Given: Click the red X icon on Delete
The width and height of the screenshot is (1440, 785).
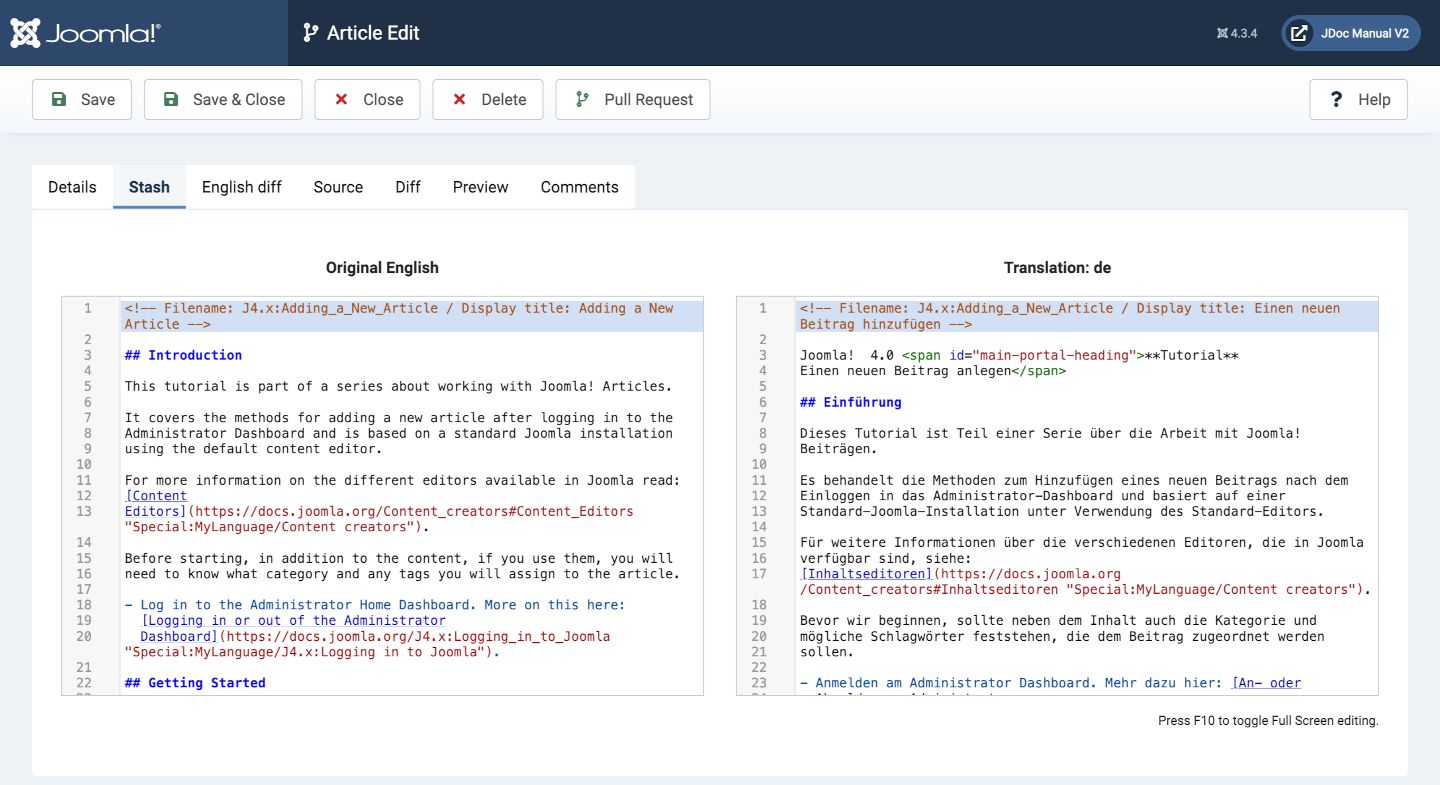Looking at the screenshot, I should 459,100.
